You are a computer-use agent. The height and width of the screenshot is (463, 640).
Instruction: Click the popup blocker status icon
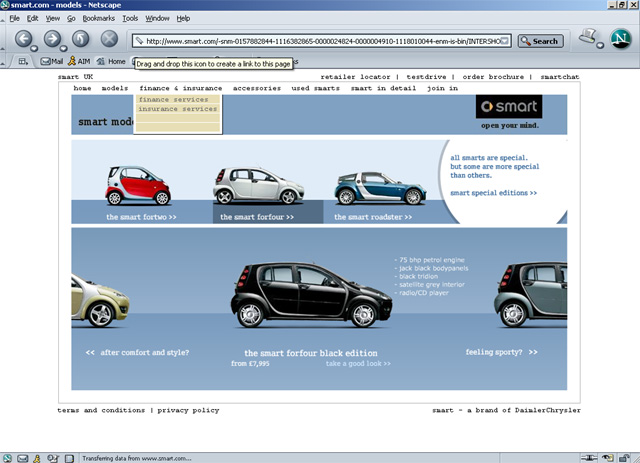608,458
